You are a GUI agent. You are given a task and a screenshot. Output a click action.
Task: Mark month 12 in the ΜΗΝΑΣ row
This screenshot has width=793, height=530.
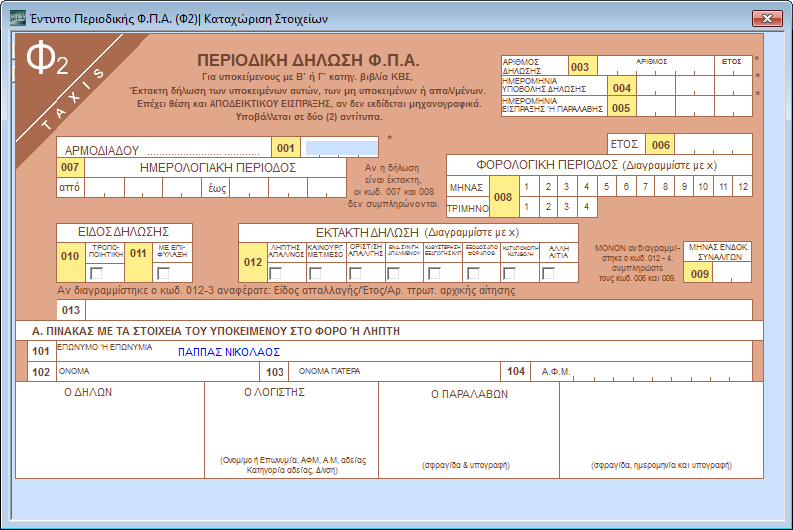click(x=743, y=187)
